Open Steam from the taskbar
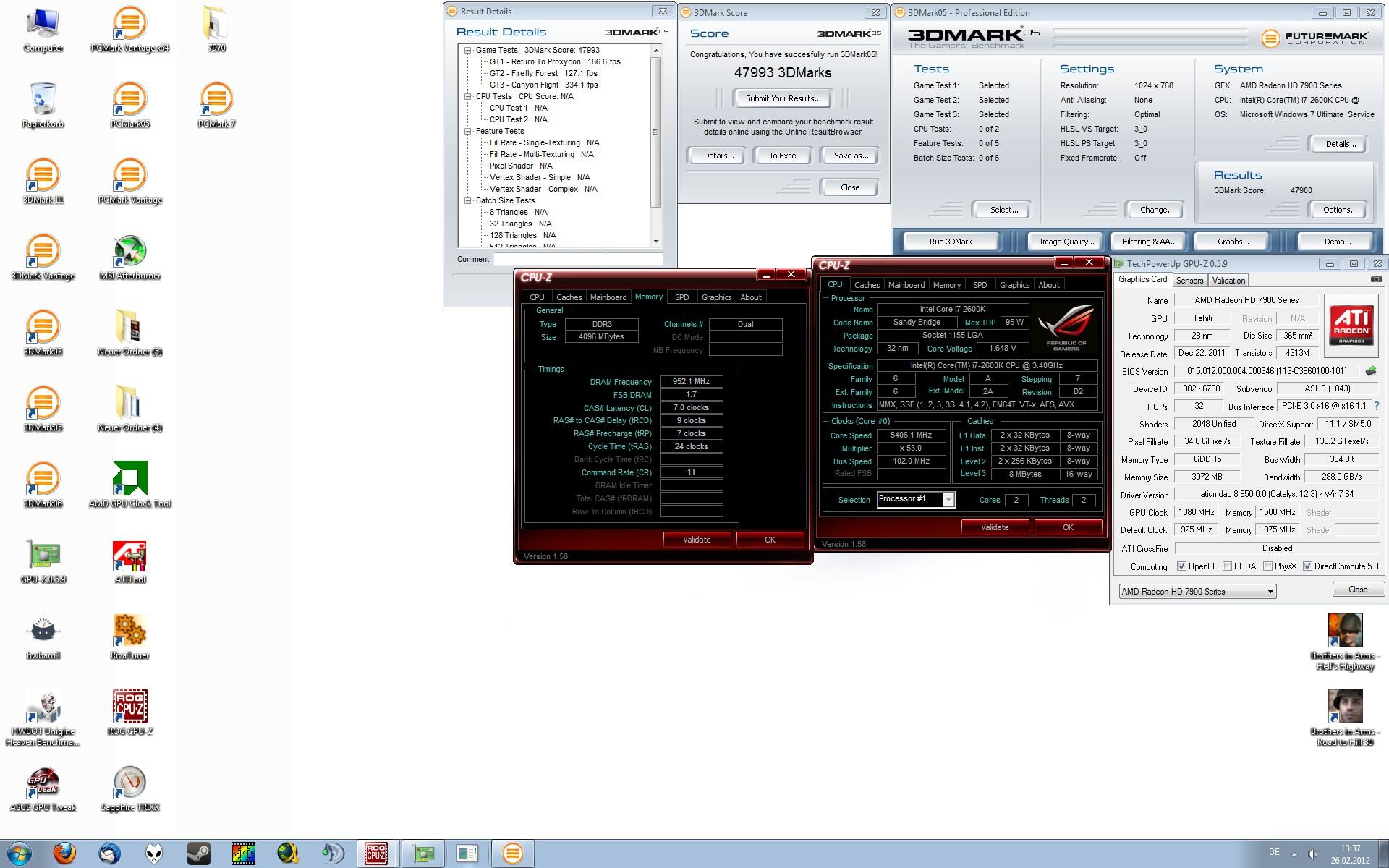This screenshot has width=1389, height=868. pos(199,854)
